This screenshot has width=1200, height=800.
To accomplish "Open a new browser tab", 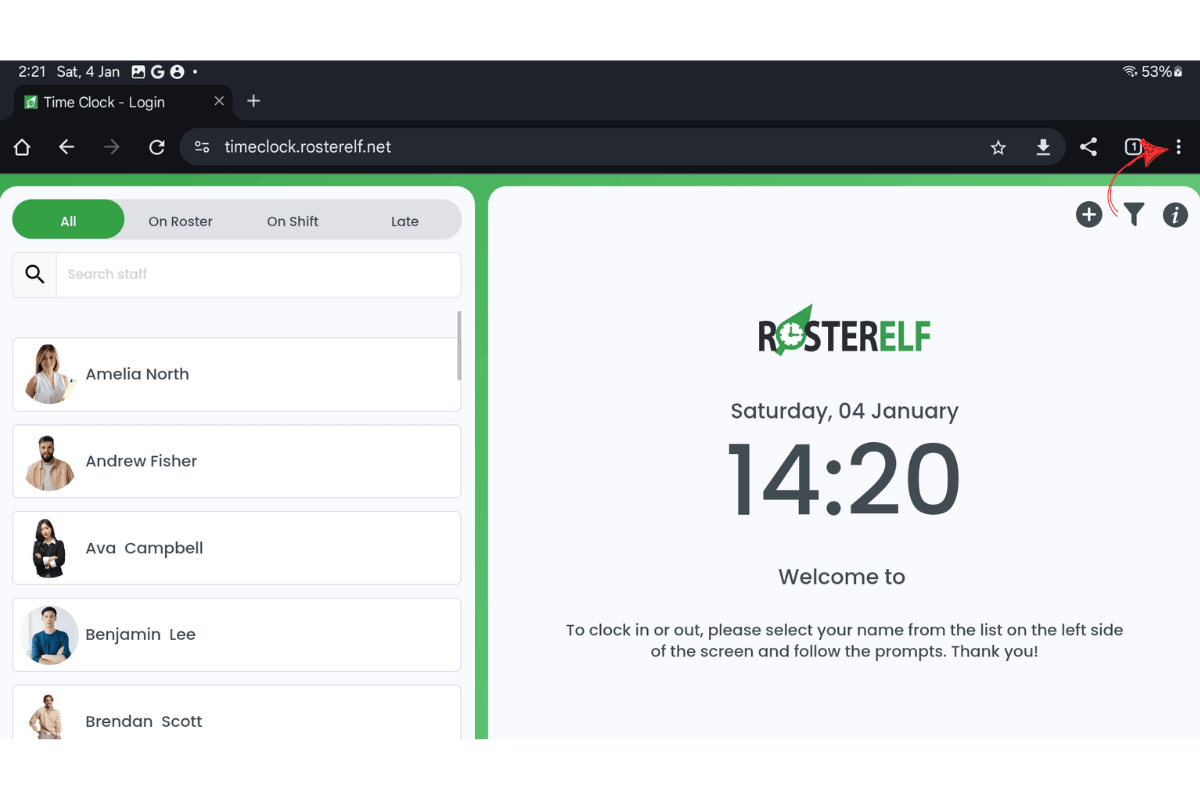I will click(253, 101).
